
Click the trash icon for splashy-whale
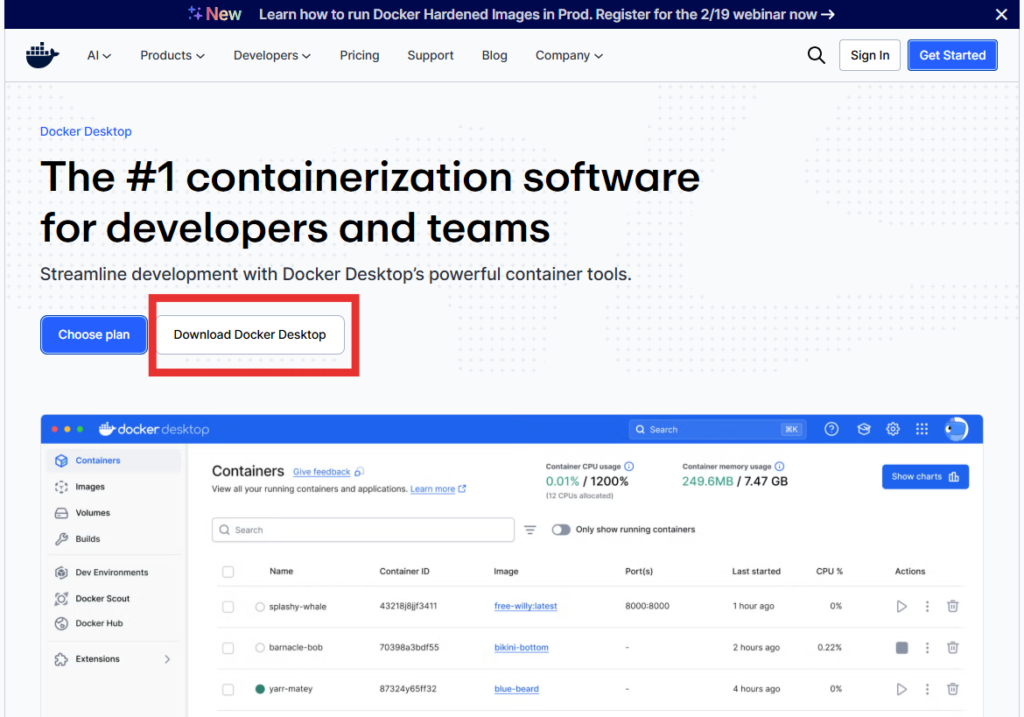[x=953, y=606]
